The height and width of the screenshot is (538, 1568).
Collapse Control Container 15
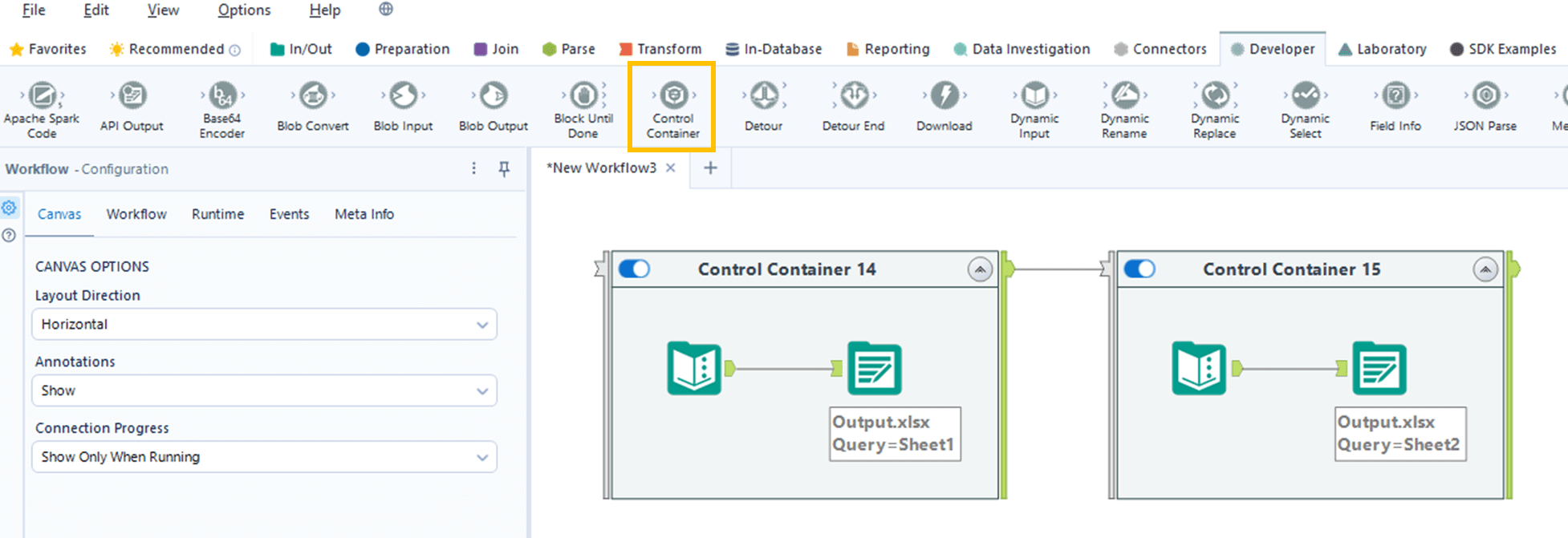tap(1485, 269)
